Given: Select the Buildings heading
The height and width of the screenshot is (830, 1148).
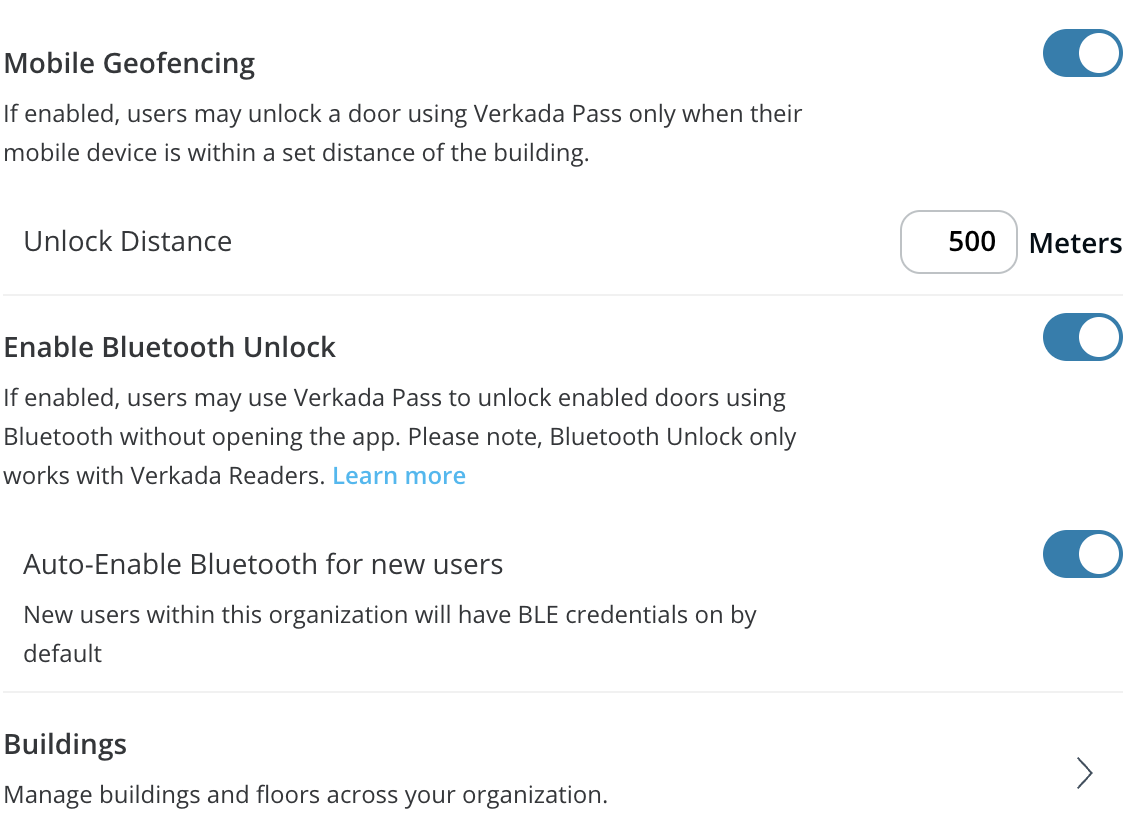Looking at the screenshot, I should click(66, 744).
